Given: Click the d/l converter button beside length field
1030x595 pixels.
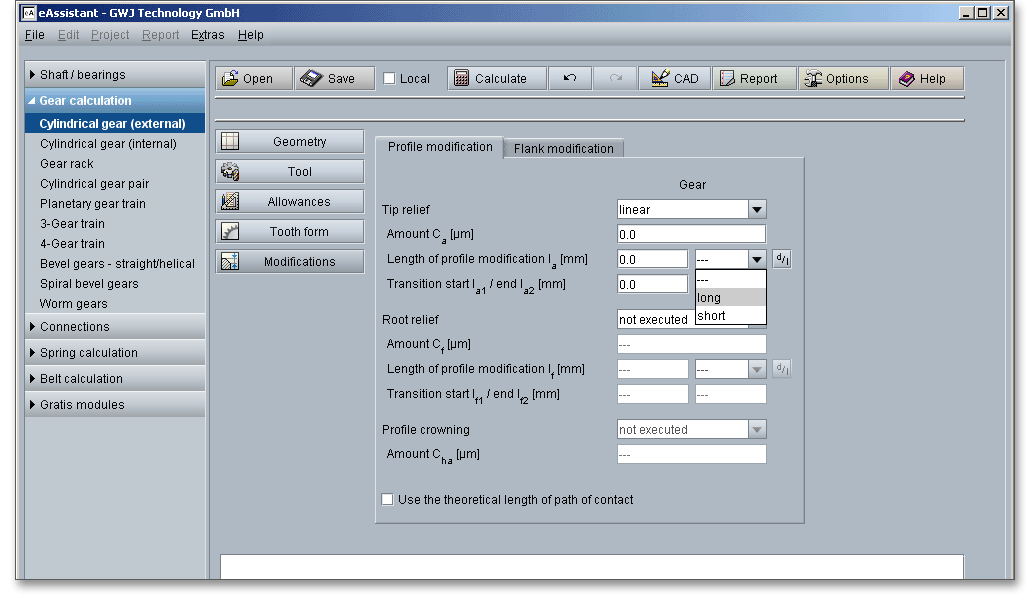Looking at the screenshot, I should tap(781, 259).
